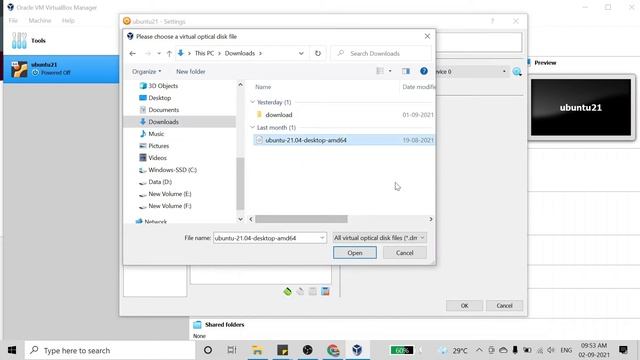Add storage controller icon in Settings

point(287,291)
